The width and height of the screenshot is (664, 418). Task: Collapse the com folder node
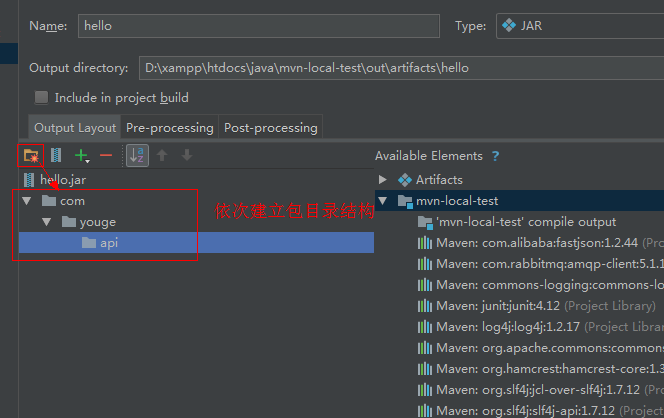tap(27, 201)
